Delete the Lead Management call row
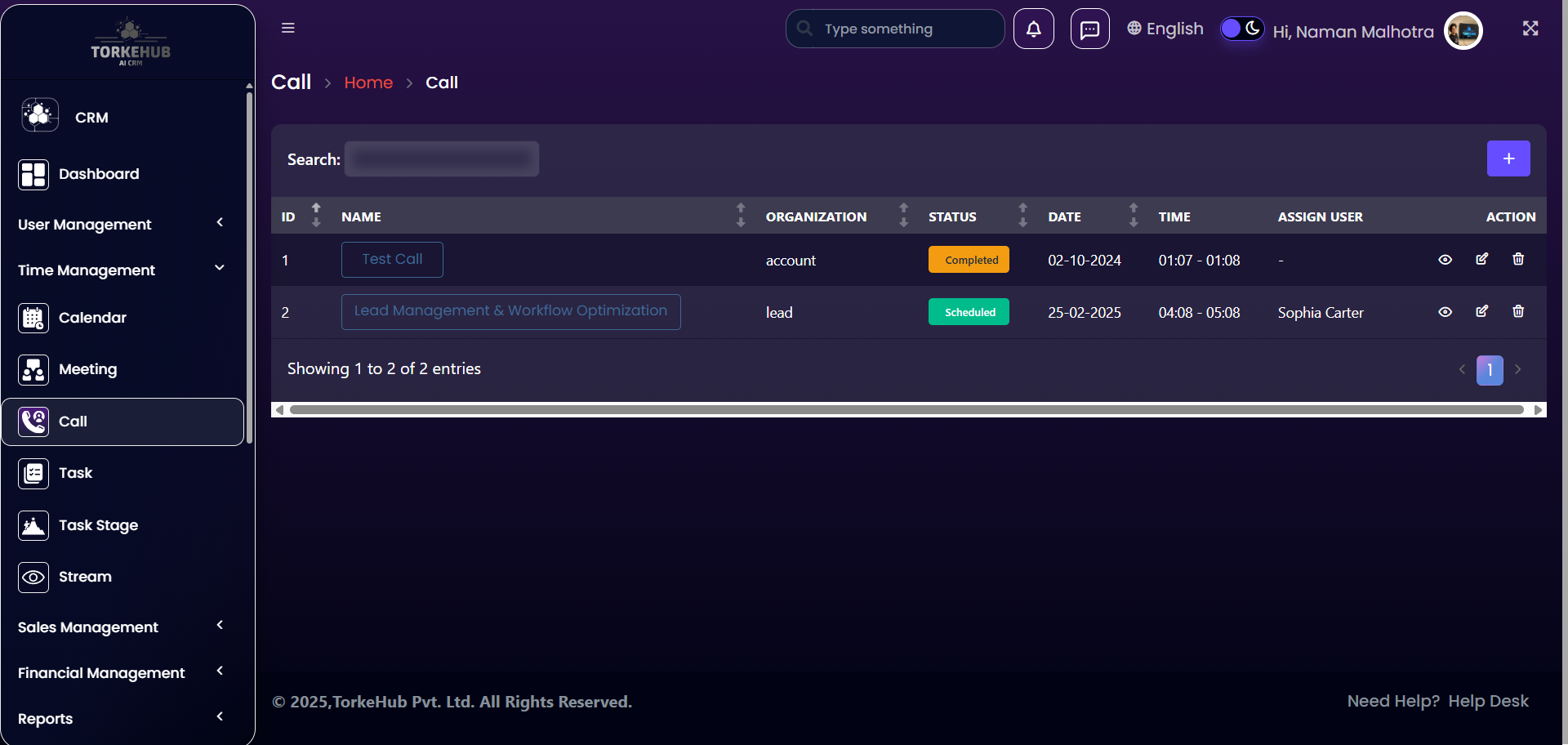 [x=1517, y=312]
